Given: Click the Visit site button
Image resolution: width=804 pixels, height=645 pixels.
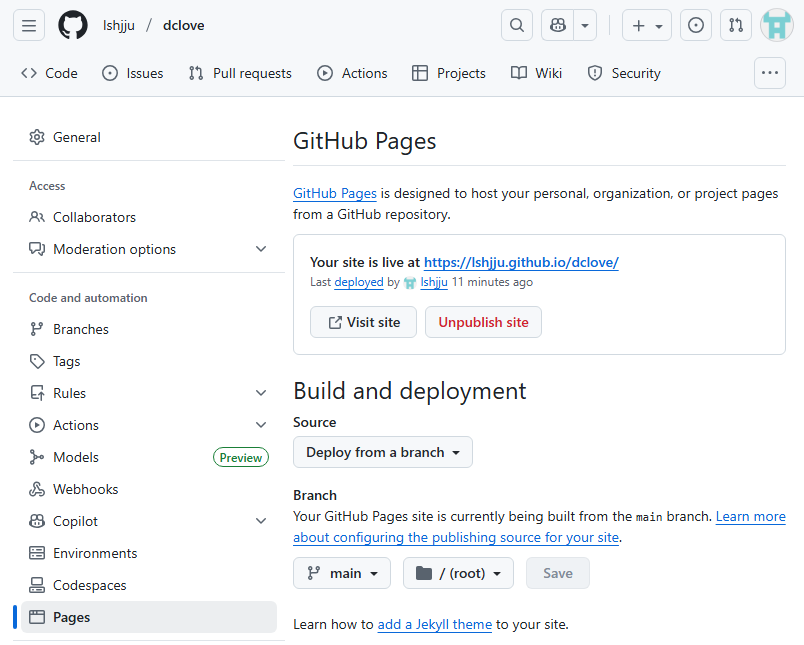Looking at the screenshot, I should pyautogui.click(x=364, y=322).
